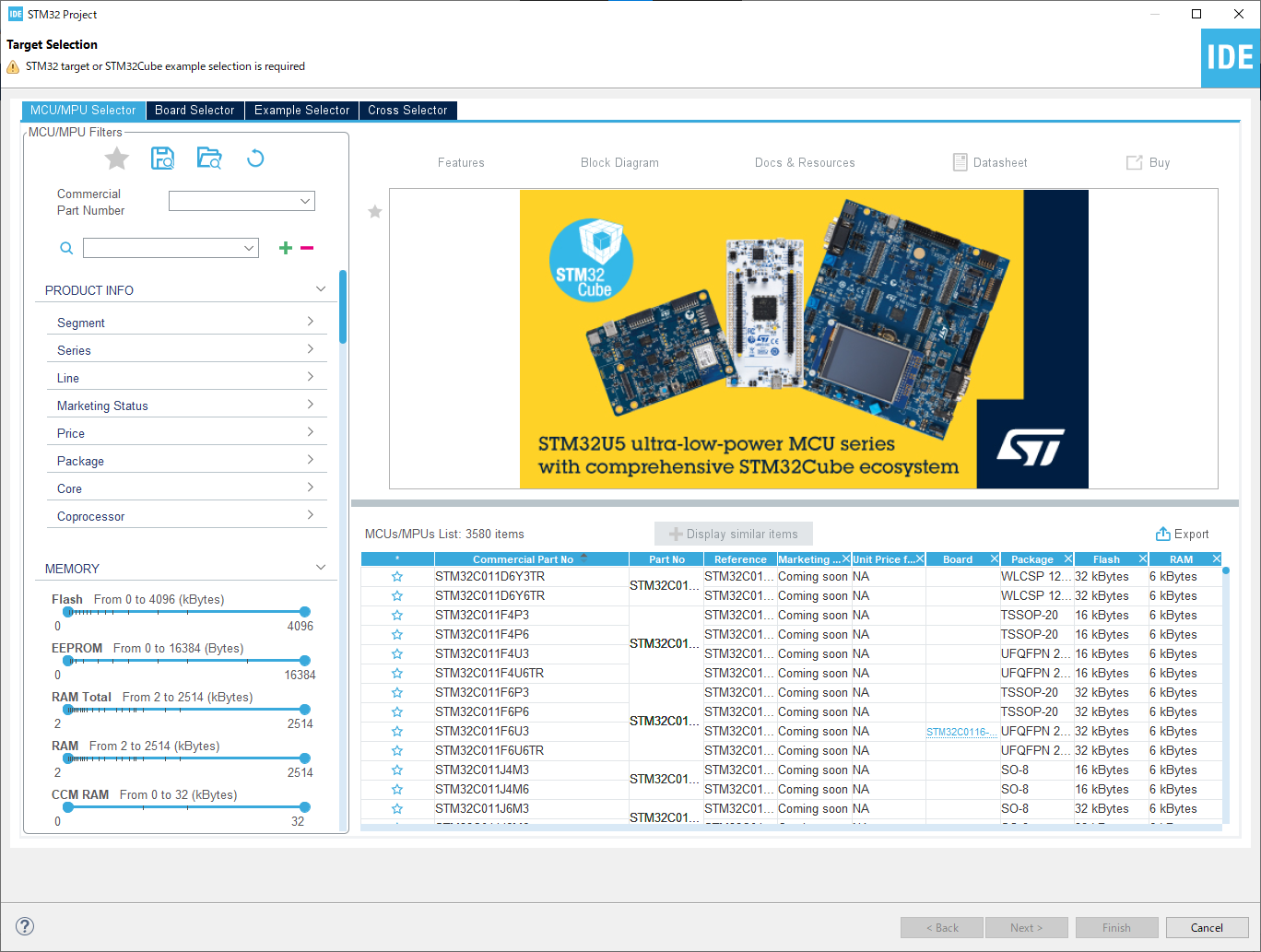Hide the Flash column with its X
Screen dimensions: 1261x952
point(1142,559)
